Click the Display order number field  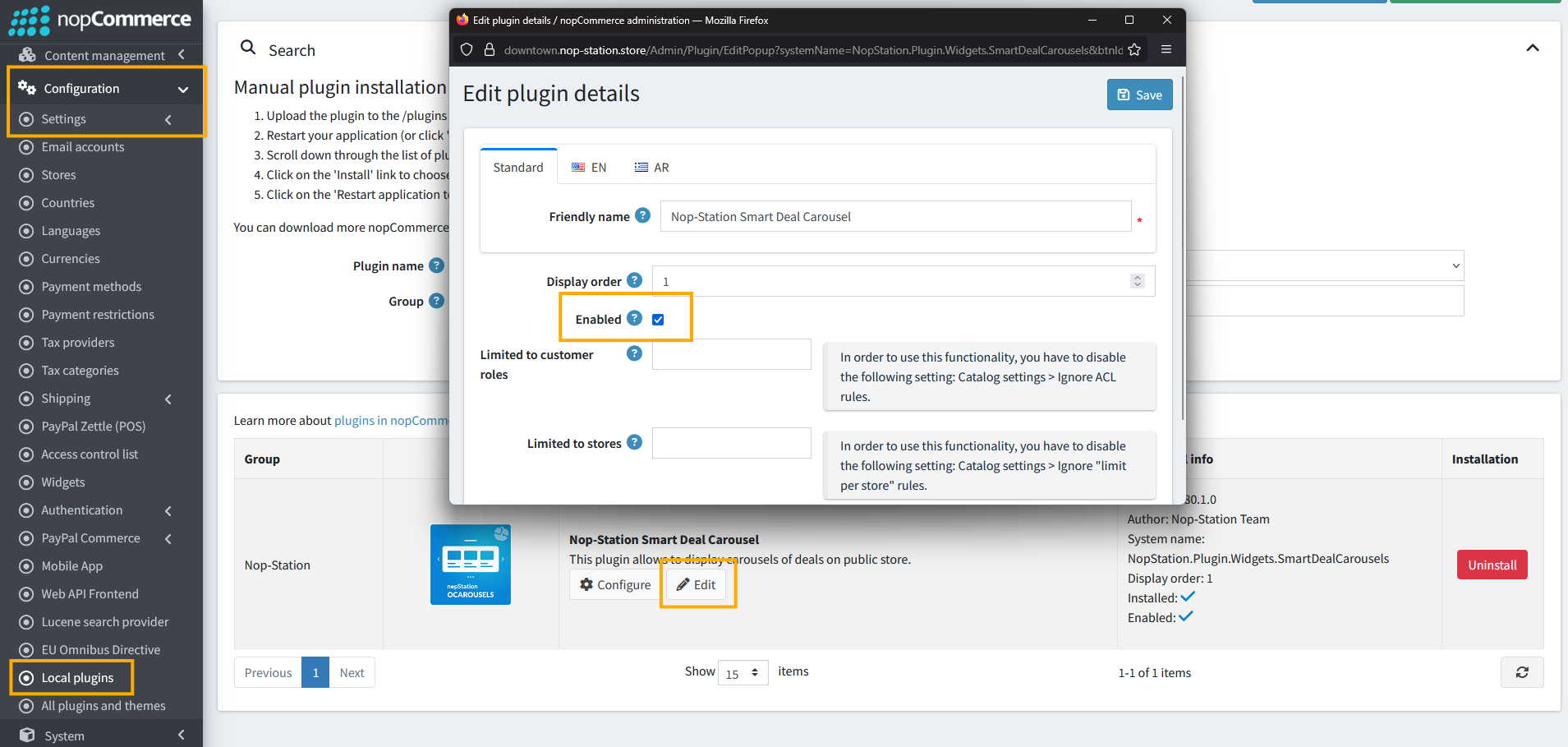click(904, 281)
